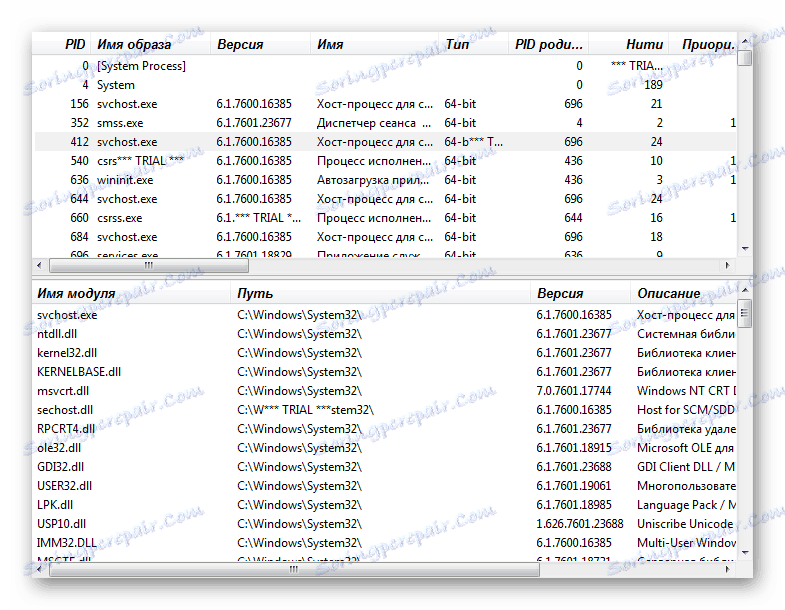Select the RPCRT4.dll module

click(384, 429)
